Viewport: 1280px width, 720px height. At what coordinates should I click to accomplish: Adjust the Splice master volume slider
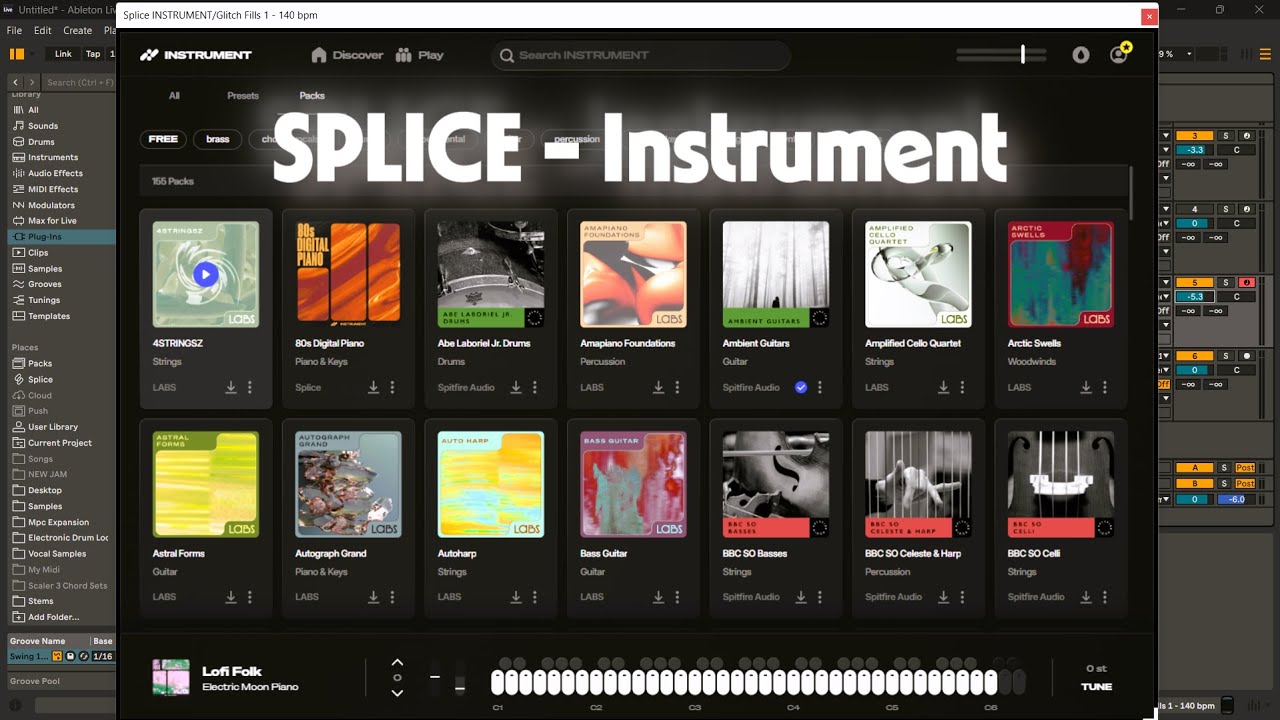(1001, 55)
